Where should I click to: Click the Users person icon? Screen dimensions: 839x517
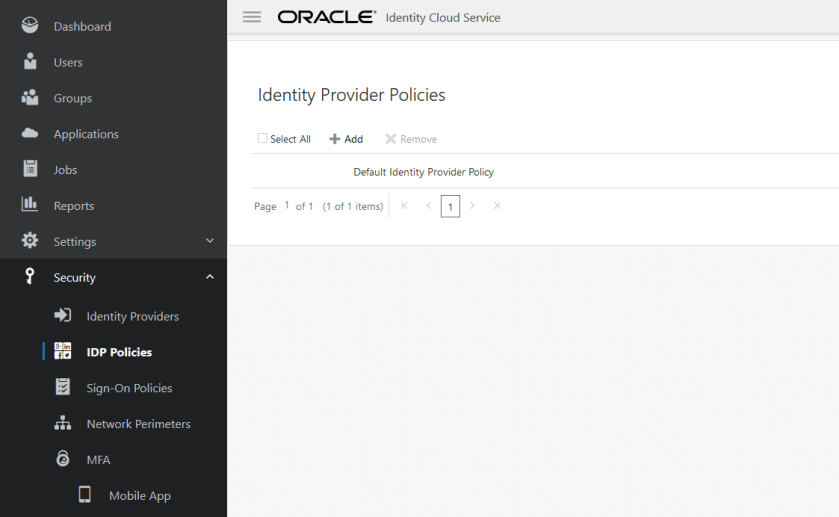30,62
